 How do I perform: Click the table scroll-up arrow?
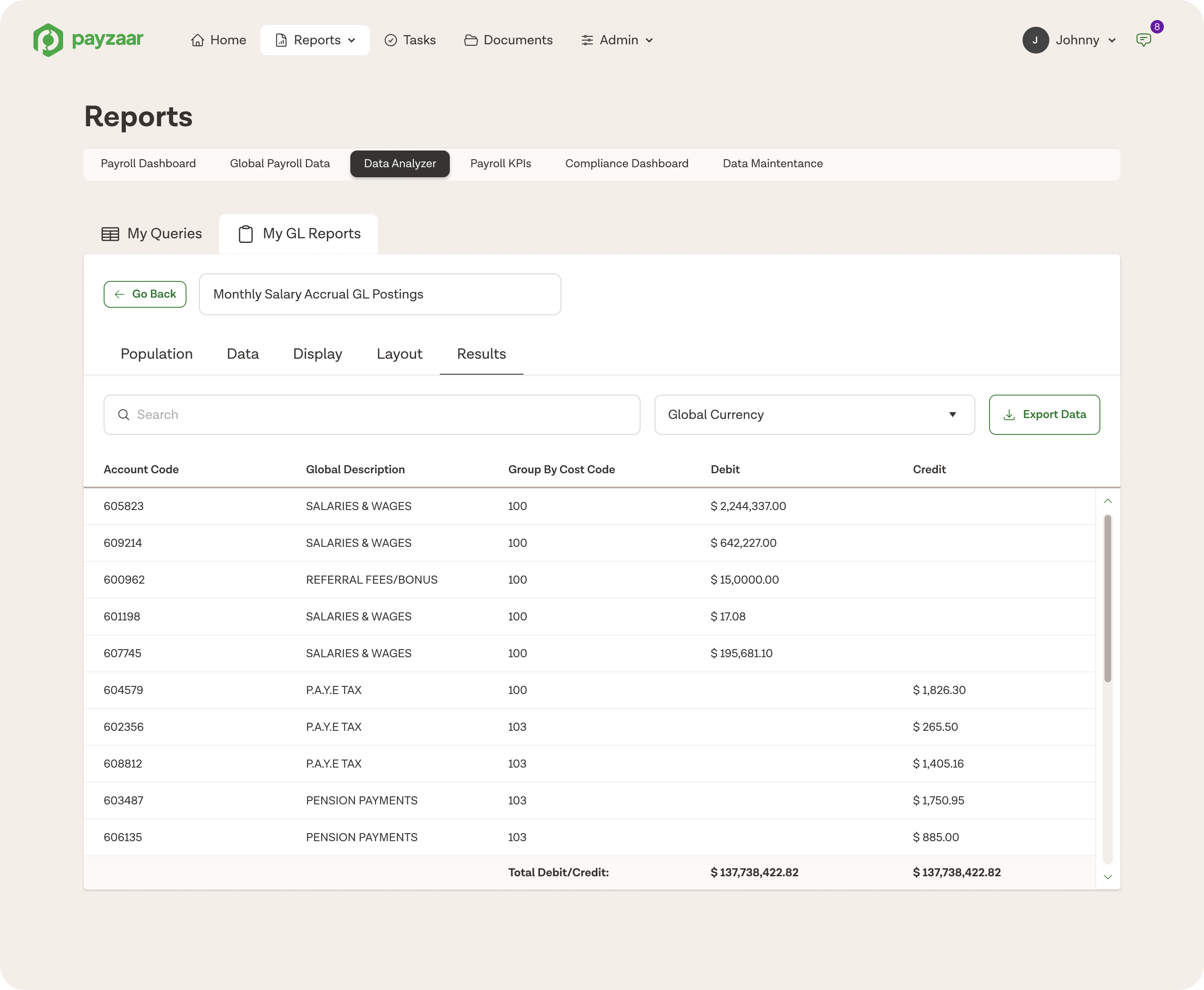pos(1107,501)
